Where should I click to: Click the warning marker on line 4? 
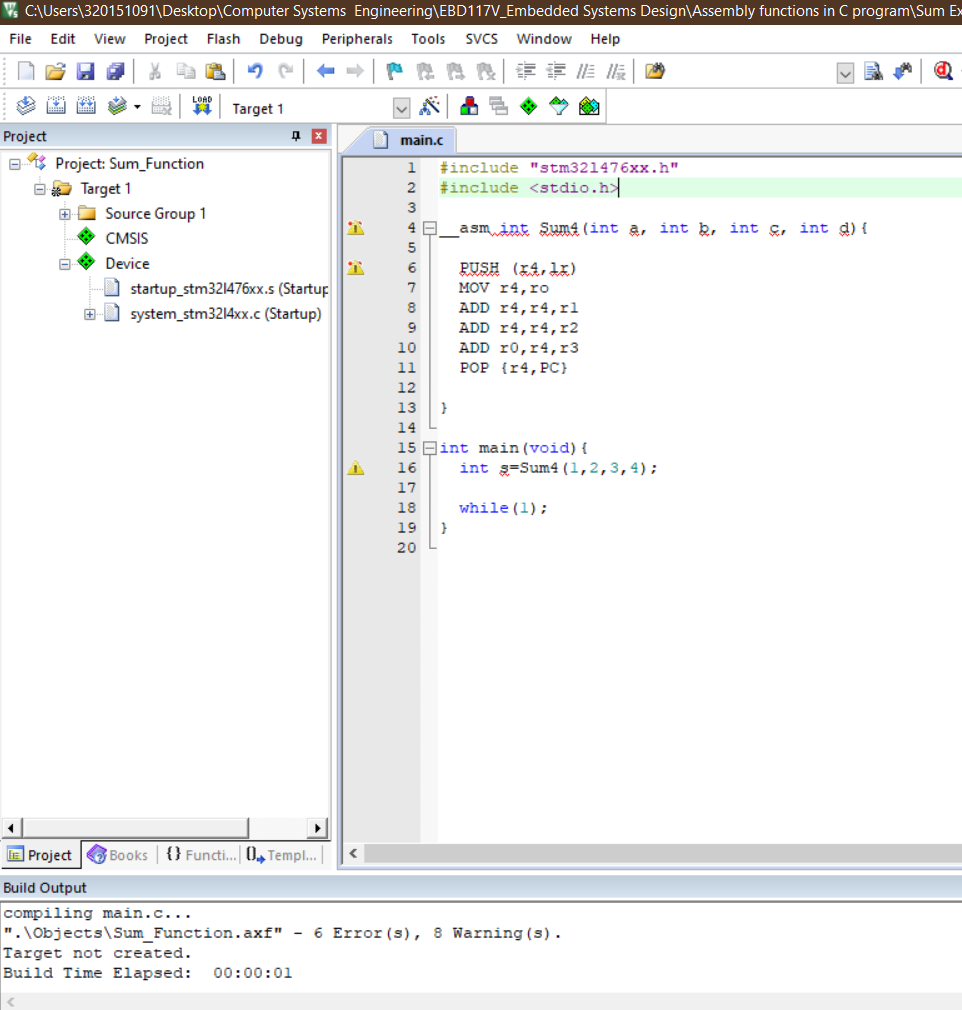(355, 228)
